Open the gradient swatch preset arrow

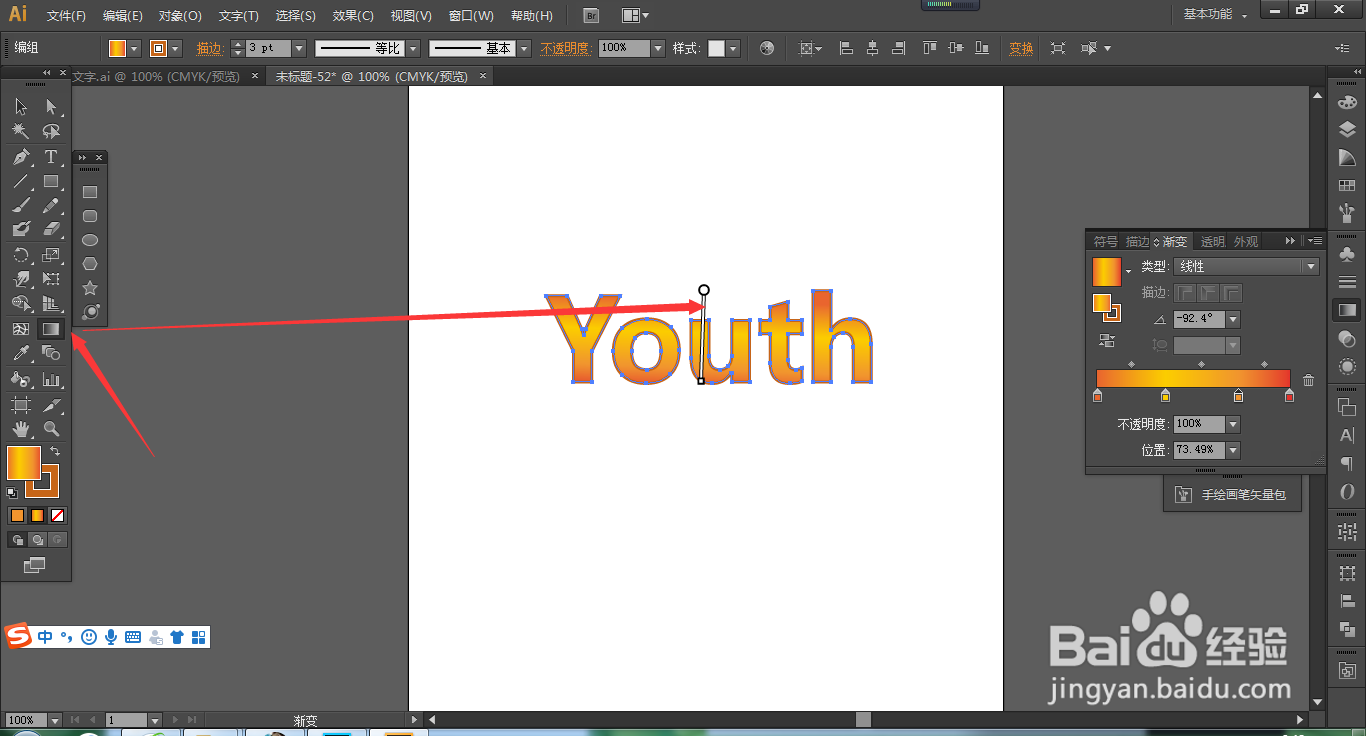pyautogui.click(x=1129, y=272)
